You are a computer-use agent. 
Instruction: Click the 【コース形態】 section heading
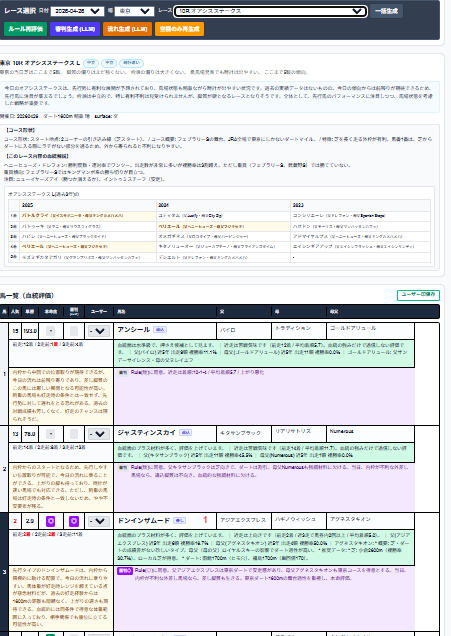click(x=20, y=130)
